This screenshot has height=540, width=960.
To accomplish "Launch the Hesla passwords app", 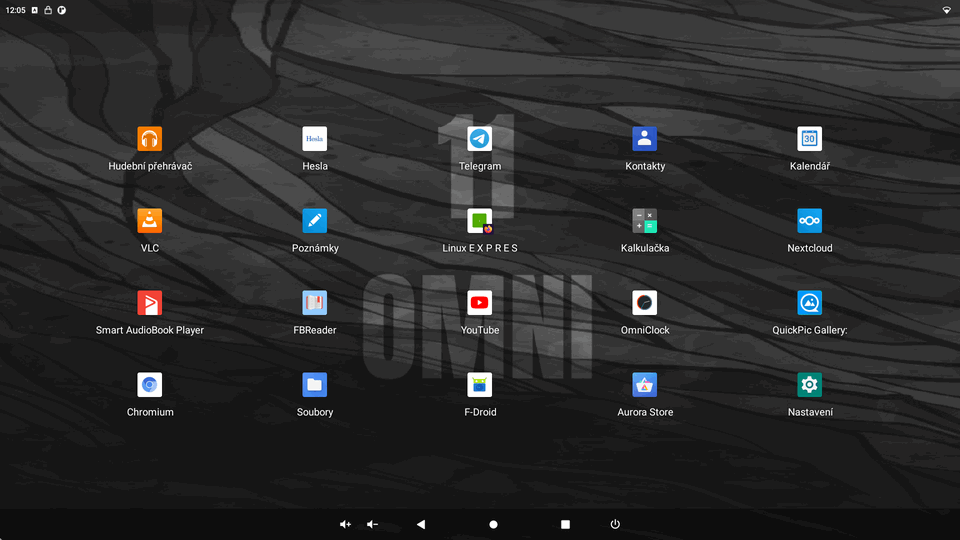I will 315,139.
